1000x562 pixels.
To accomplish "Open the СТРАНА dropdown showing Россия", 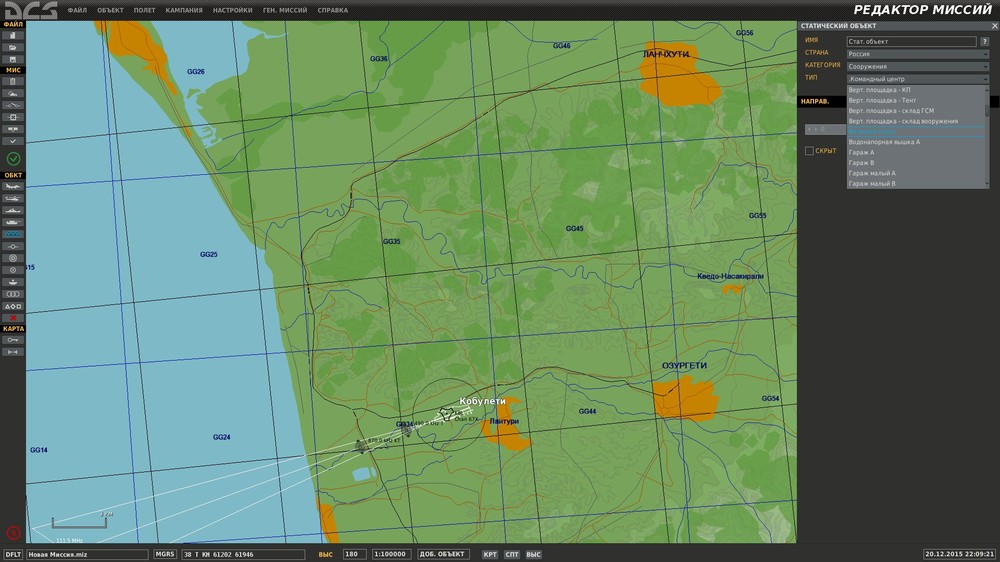I will point(917,54).
